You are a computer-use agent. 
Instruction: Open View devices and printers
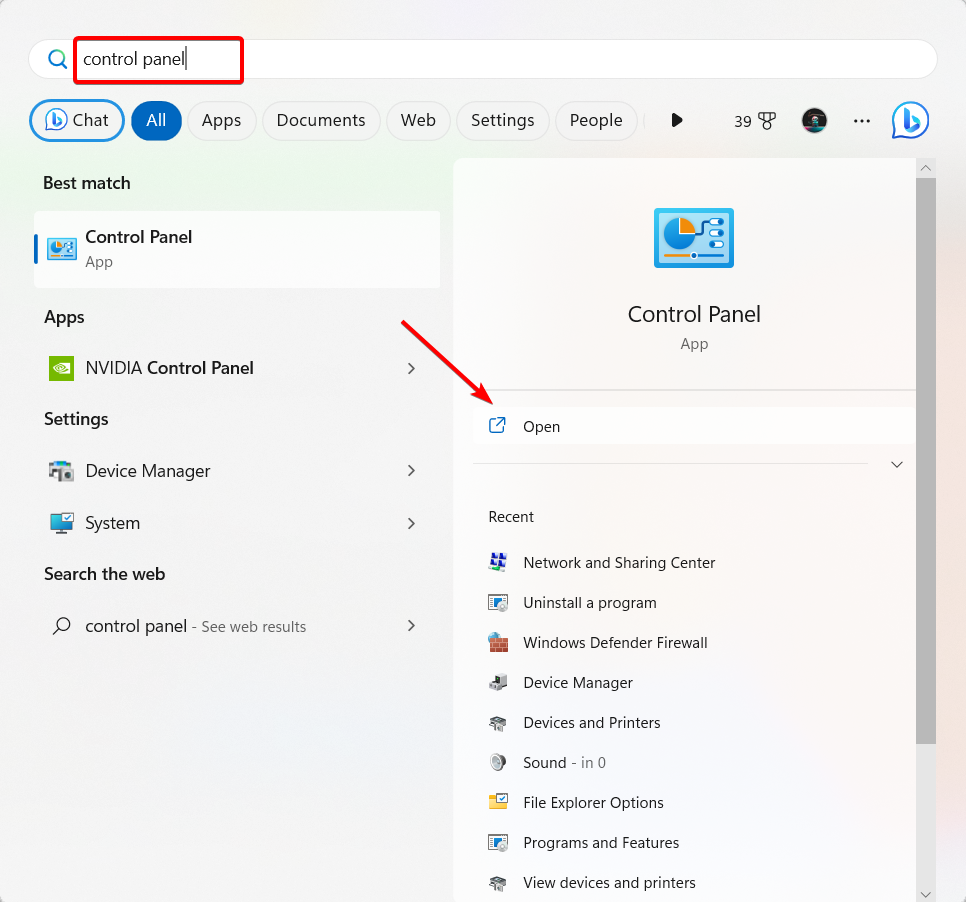pos(609,883)
